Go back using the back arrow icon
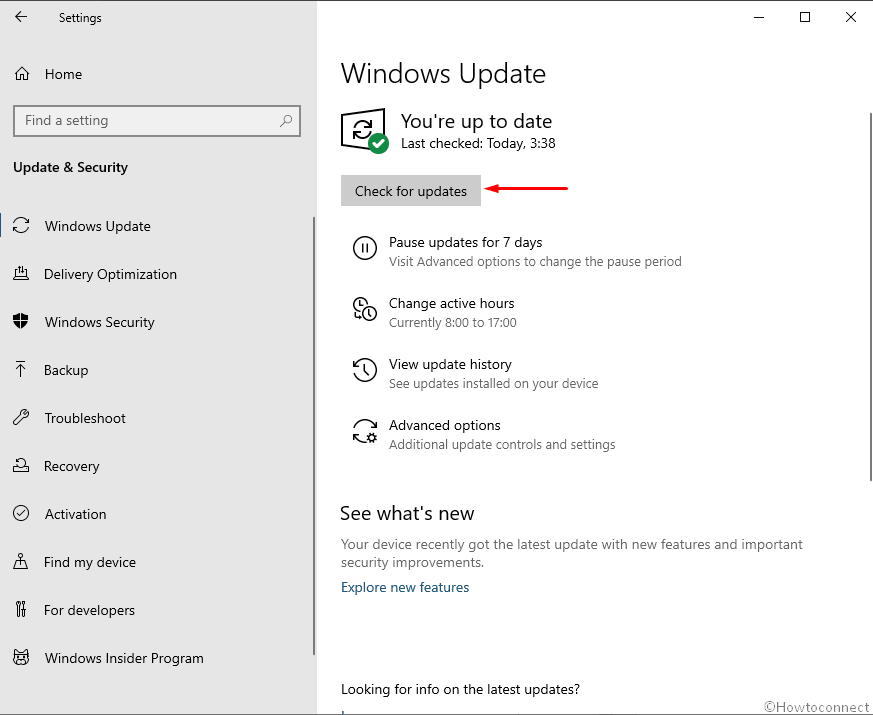Image resolution: width=873 pixels, height=715 pixels. point(21,17)
